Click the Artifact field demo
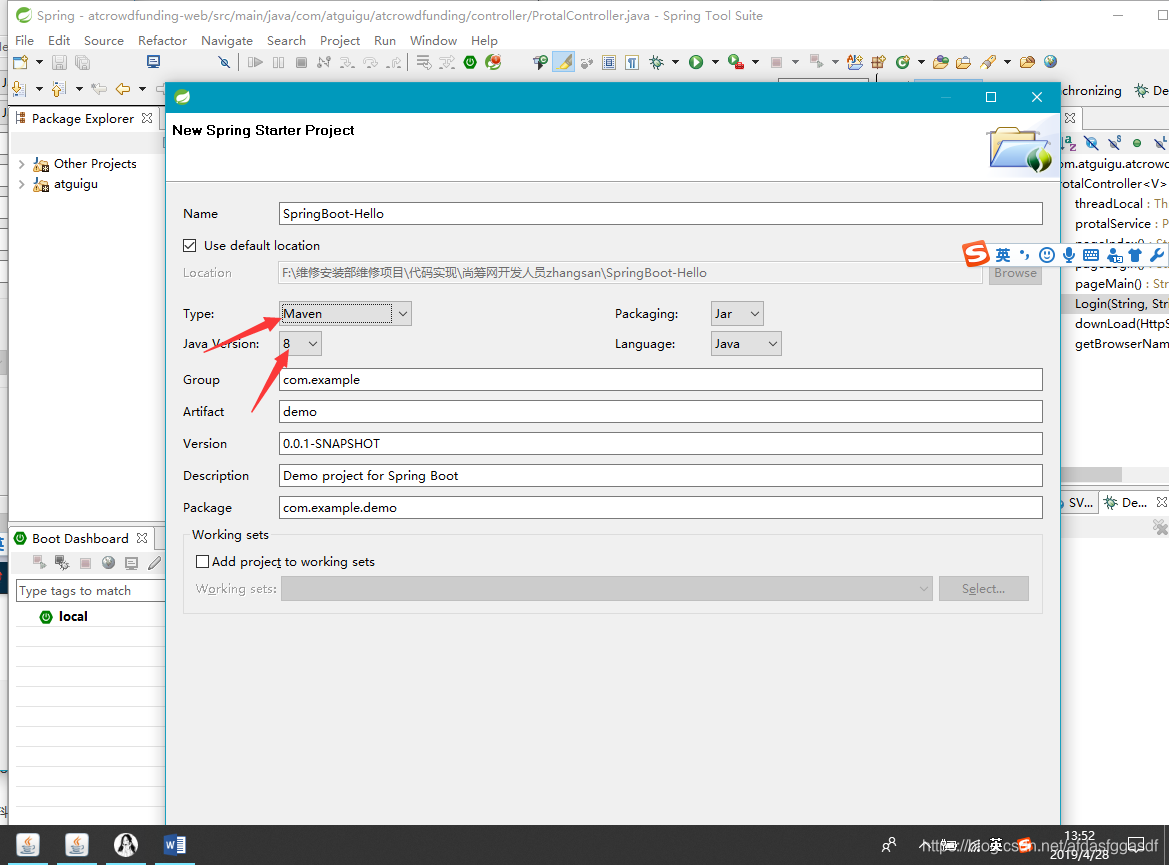This screenshot has height=865, width=1169. point(661,412)
